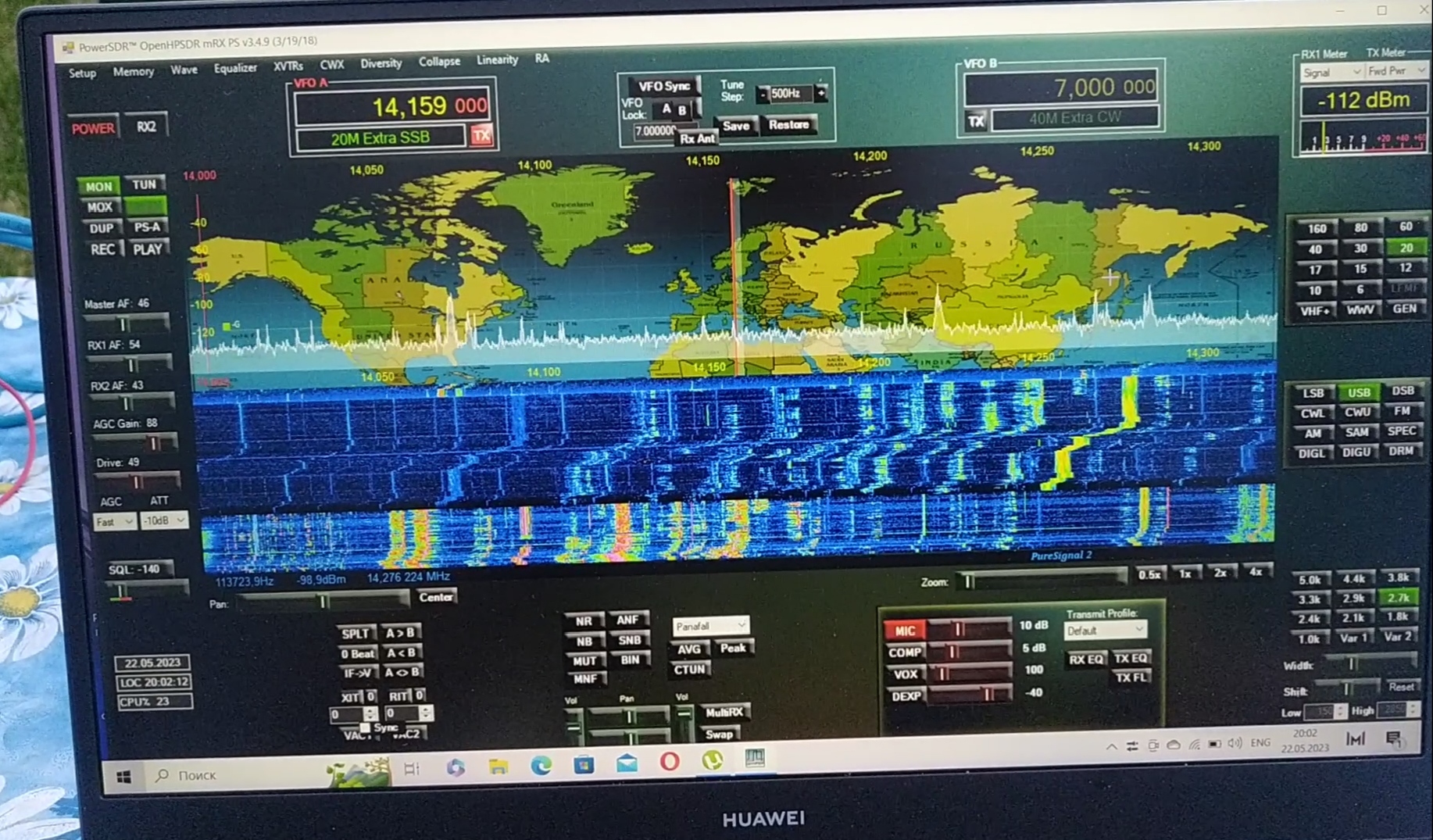Click the VFO A TX indicator

[481, 136]
